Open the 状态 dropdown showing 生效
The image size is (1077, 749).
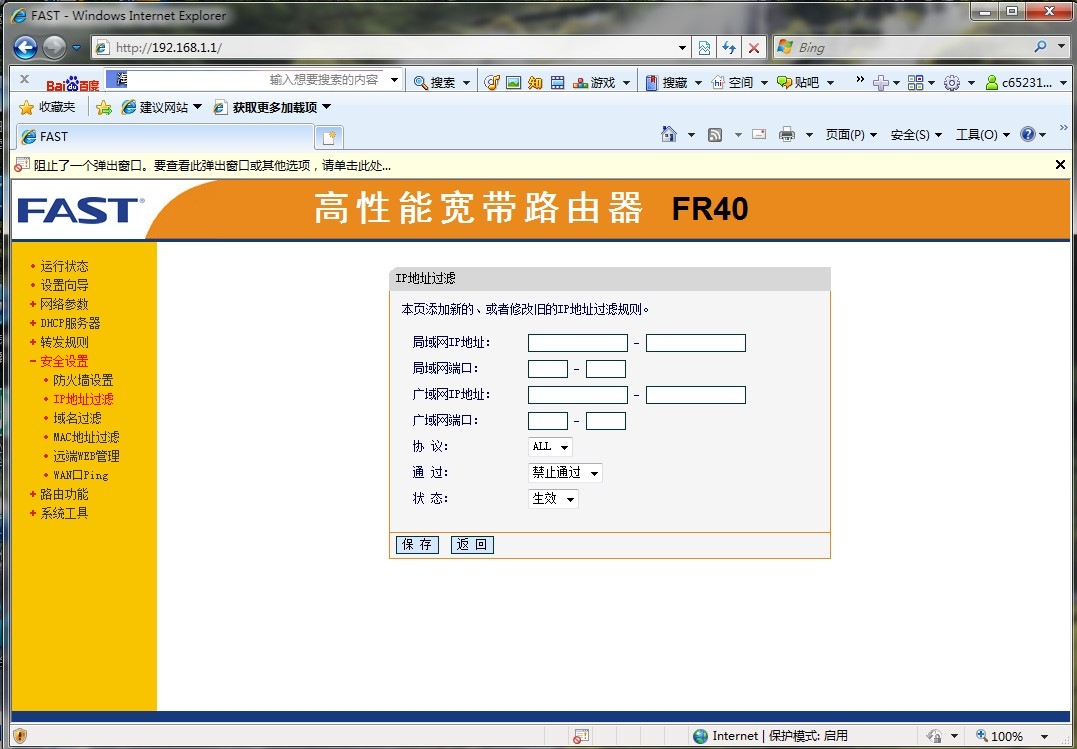pyautogui.click(x=553, y=499)
